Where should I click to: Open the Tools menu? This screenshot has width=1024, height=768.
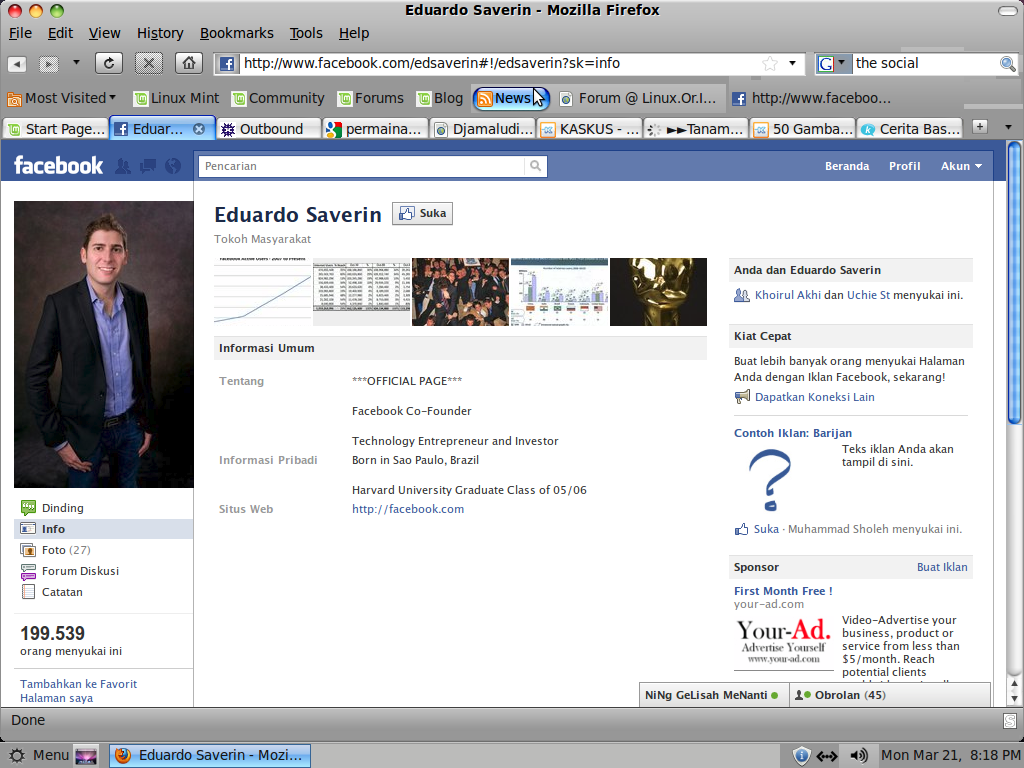[306, 33]
